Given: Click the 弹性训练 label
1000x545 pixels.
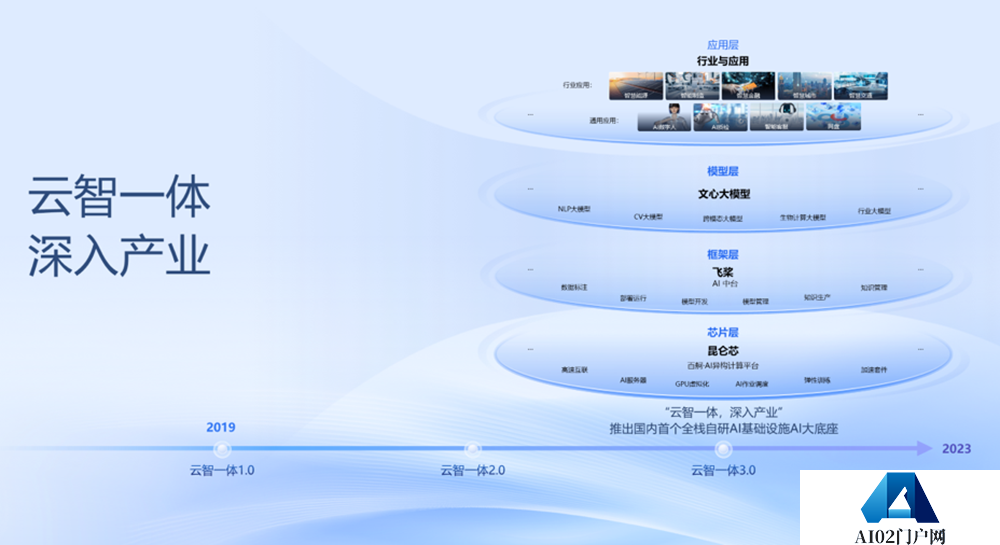Looking at the screenshot, I should click(x=817, y=381).
